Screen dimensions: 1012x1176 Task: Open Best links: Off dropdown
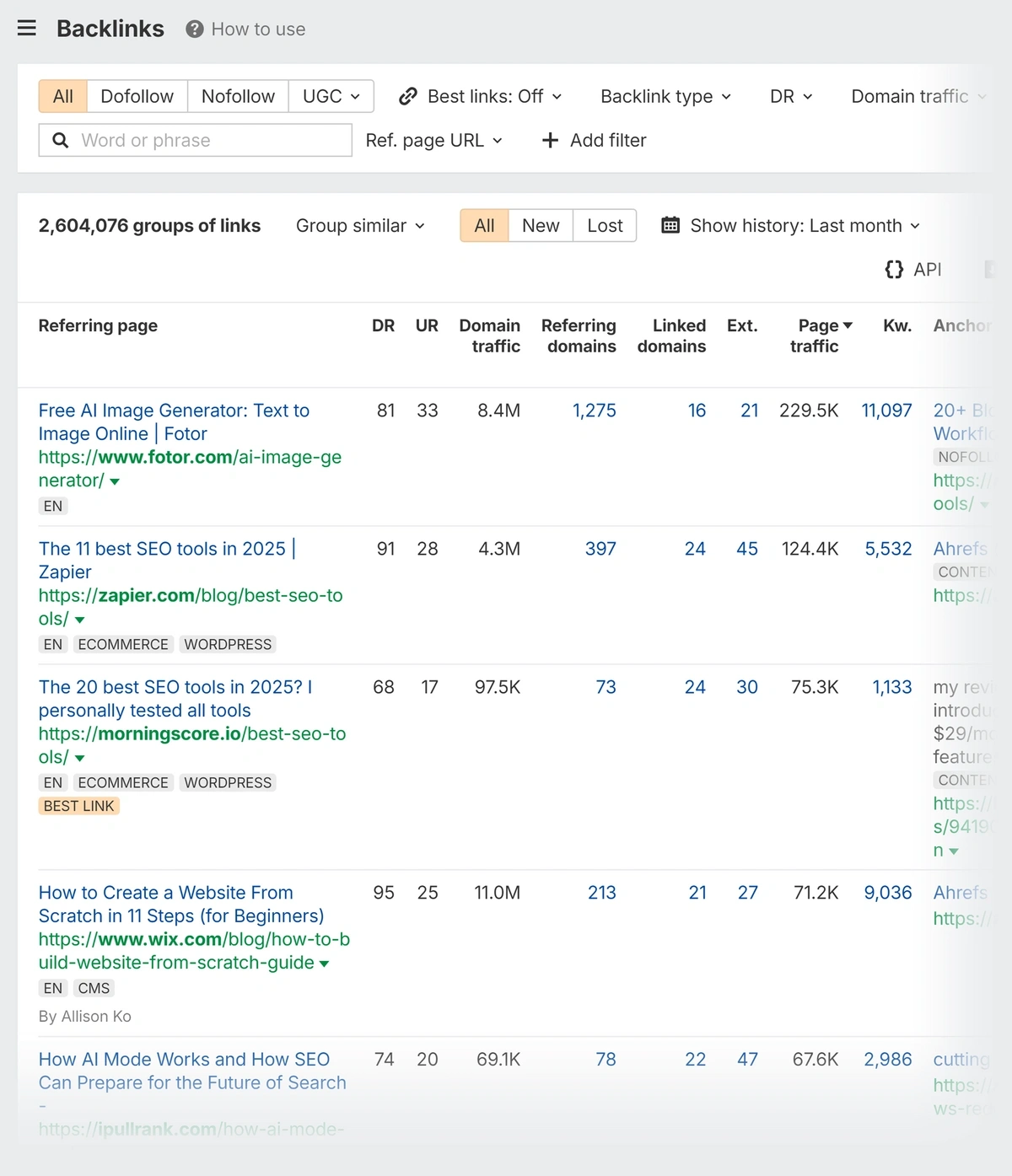tap(481, 96)
